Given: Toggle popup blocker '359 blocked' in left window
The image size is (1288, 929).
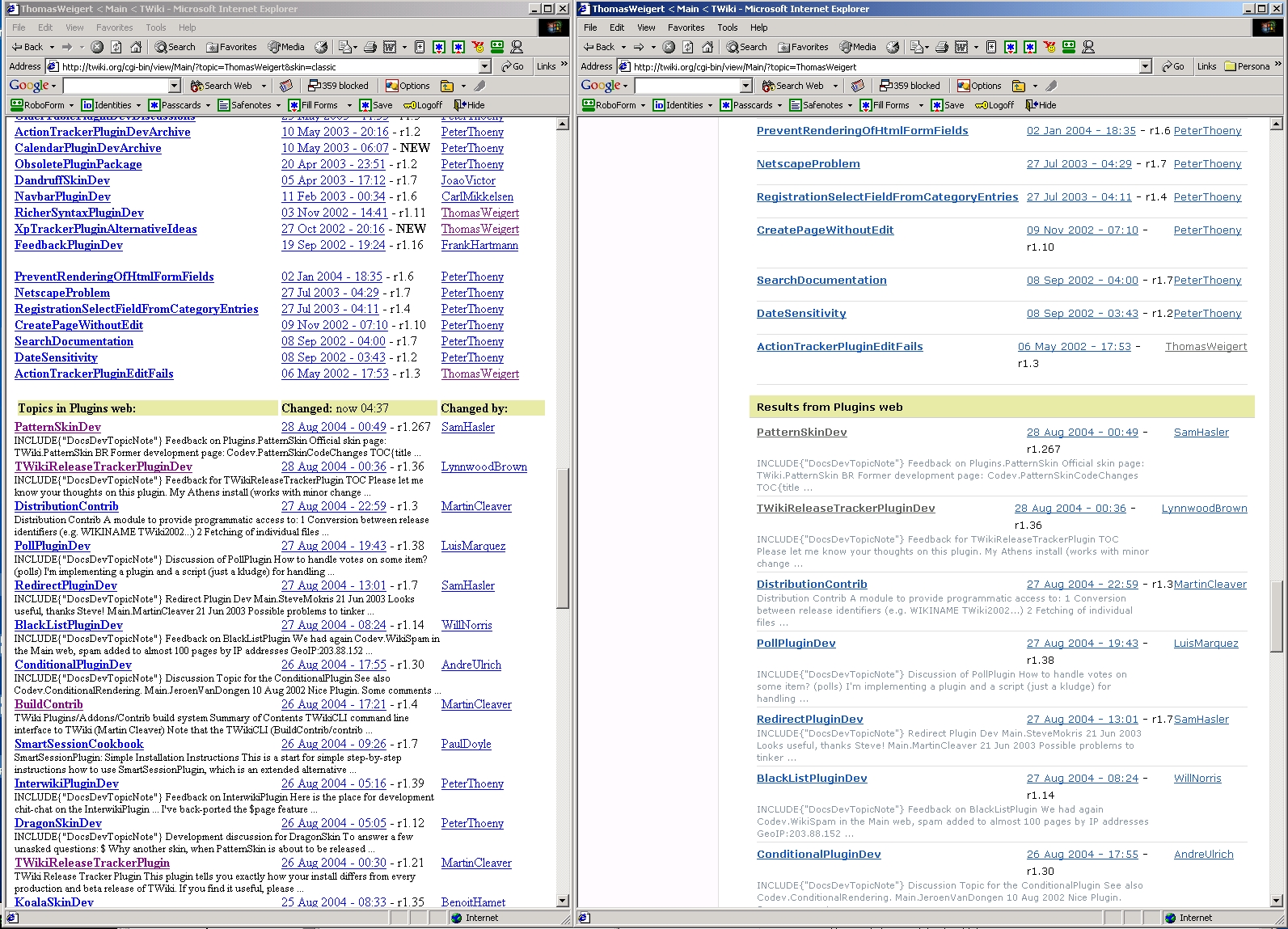Looking at the screenshot, I should (338, 86).
